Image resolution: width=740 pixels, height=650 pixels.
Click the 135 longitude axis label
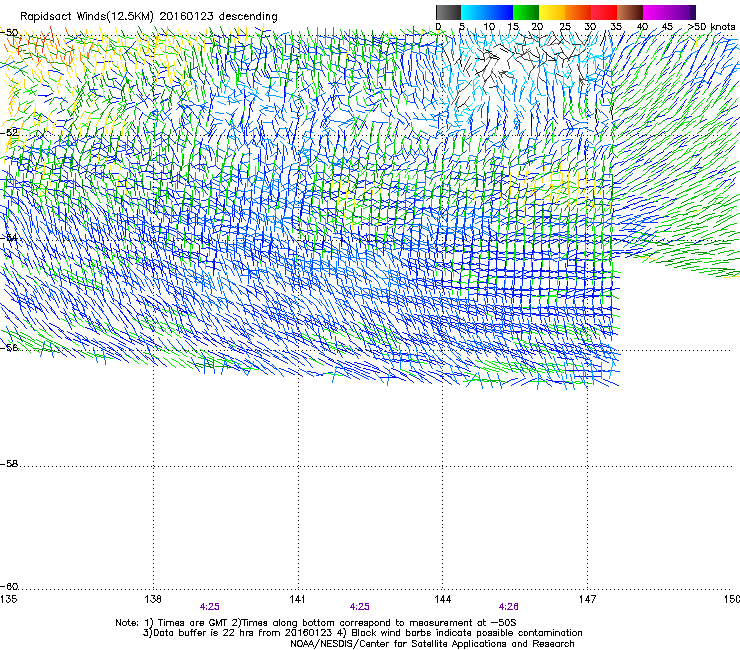[8, 599]
